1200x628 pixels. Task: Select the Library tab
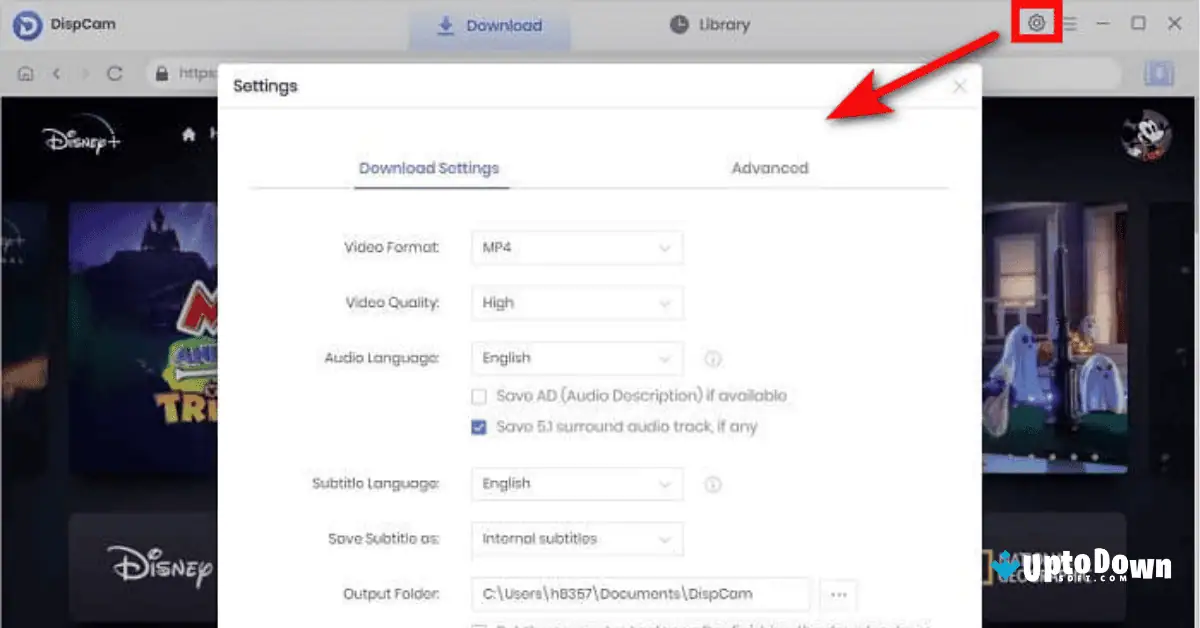coord(708,25)
